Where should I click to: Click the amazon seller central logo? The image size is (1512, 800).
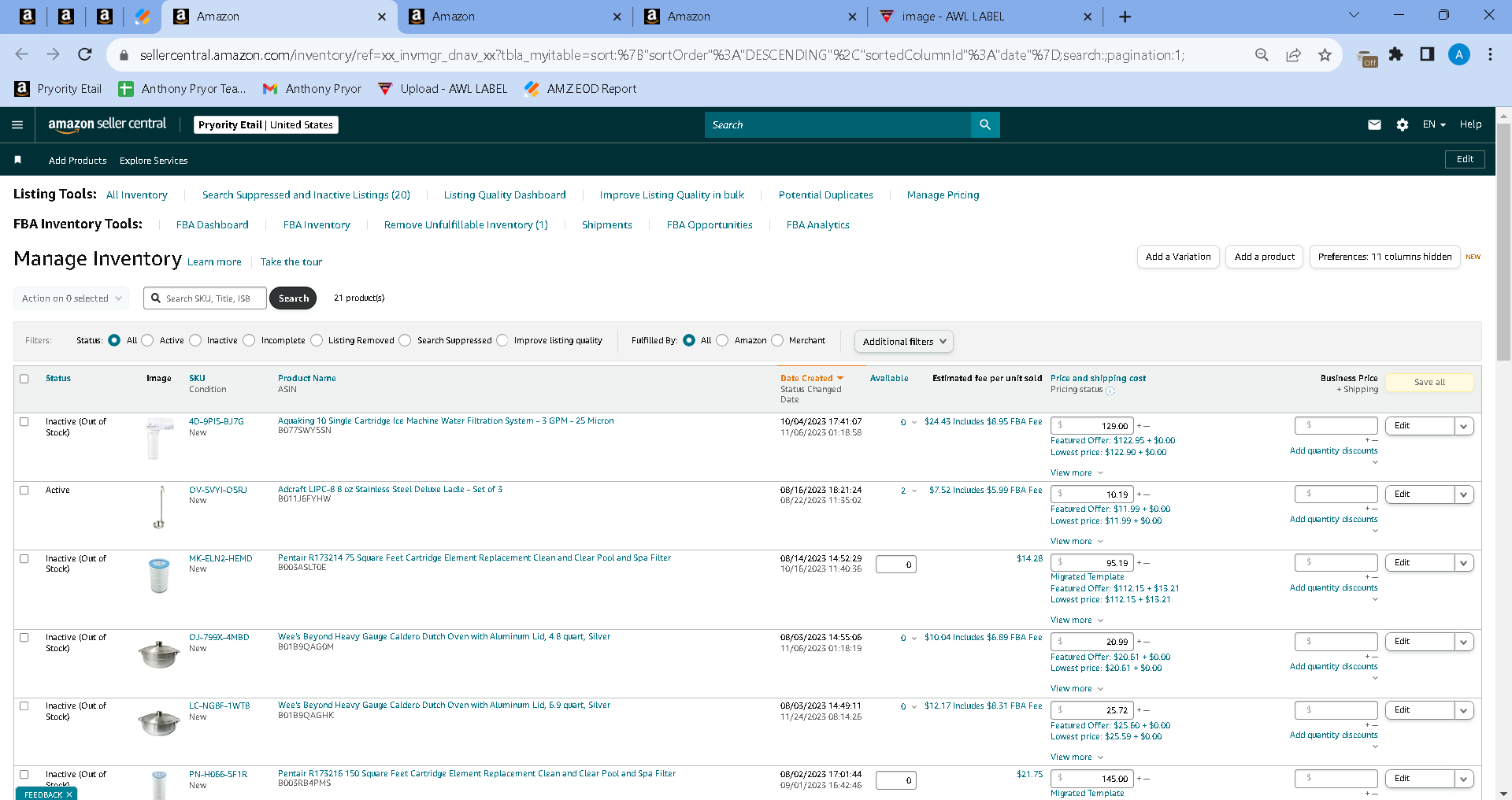click(x=107, y=124)
